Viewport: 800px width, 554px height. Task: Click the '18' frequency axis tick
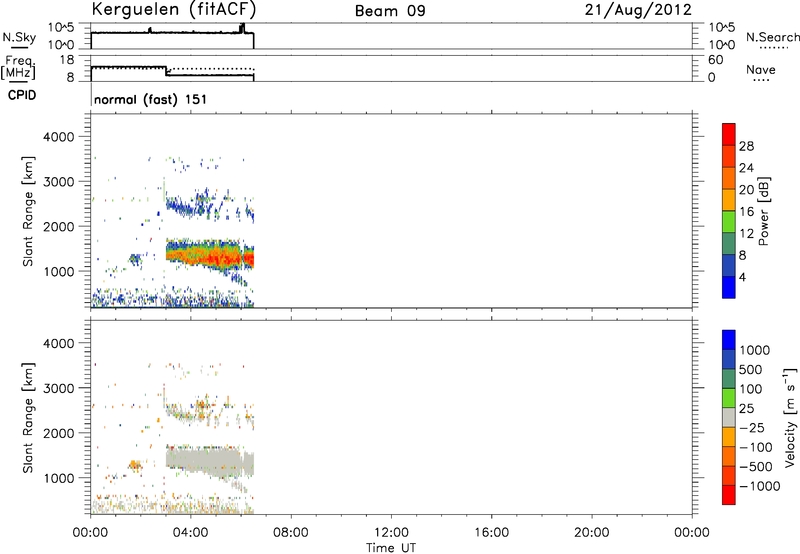[x=66, y=60]
